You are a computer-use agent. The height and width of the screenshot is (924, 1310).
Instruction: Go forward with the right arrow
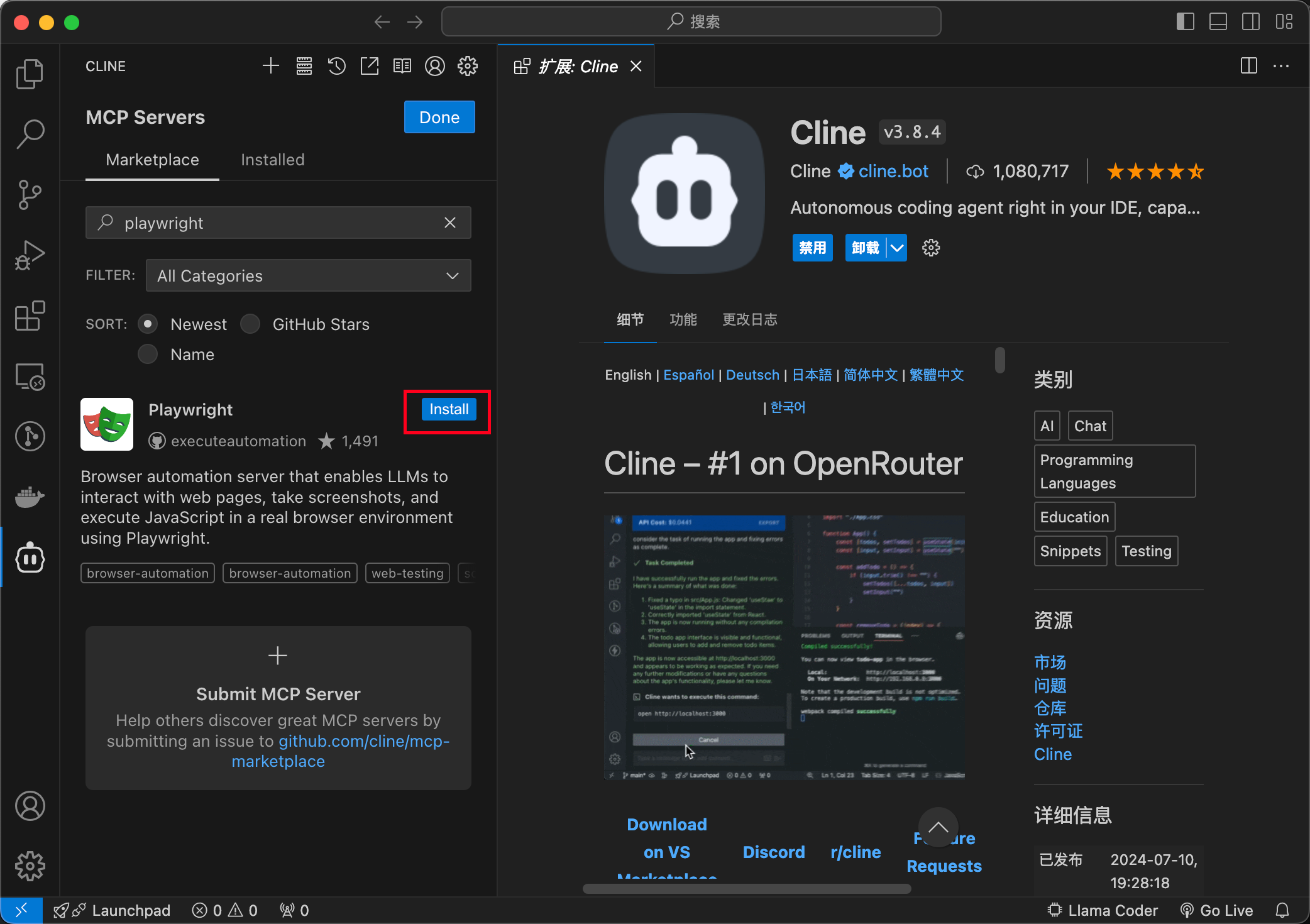pos(415,22)
